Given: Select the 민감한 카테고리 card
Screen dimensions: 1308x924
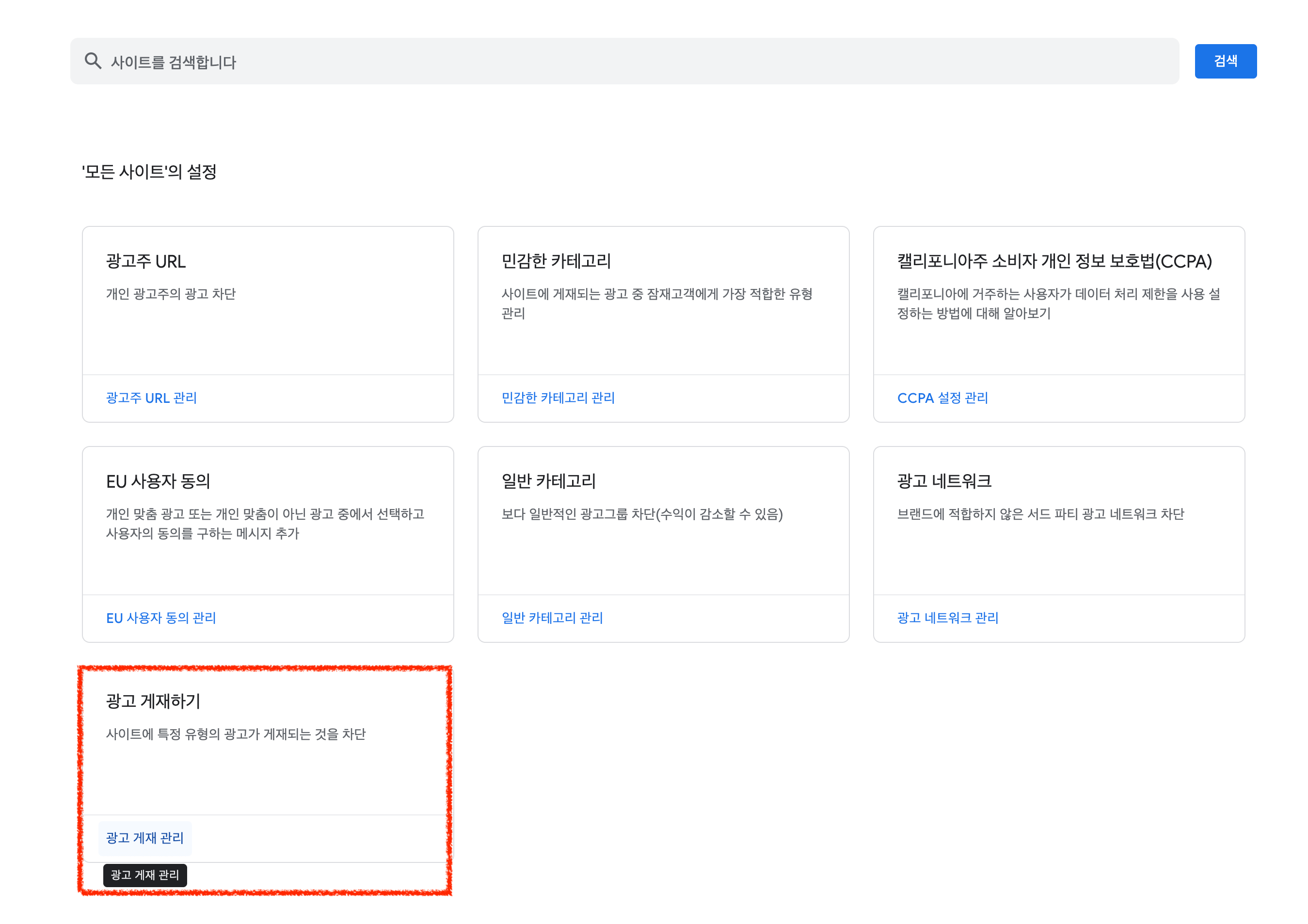Looking at the screenshot, I should pyautogui.click(x=663, y=319).
